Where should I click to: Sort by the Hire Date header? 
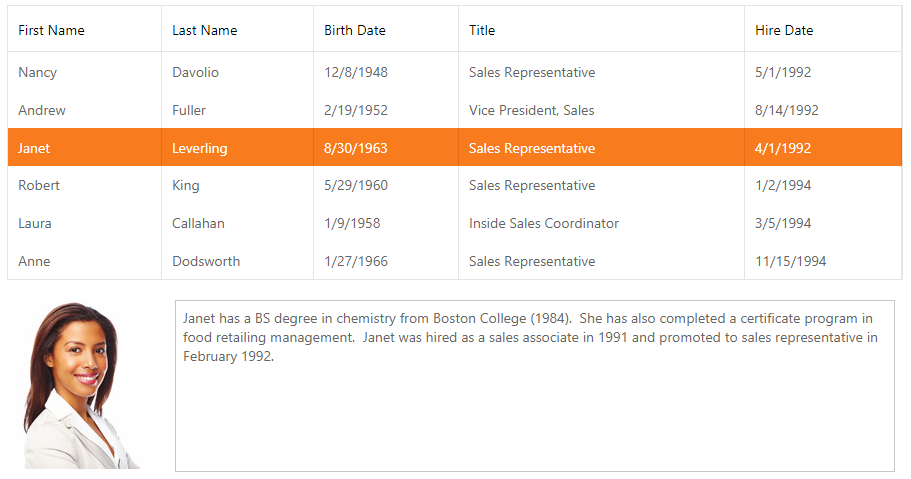coord(823,30)
